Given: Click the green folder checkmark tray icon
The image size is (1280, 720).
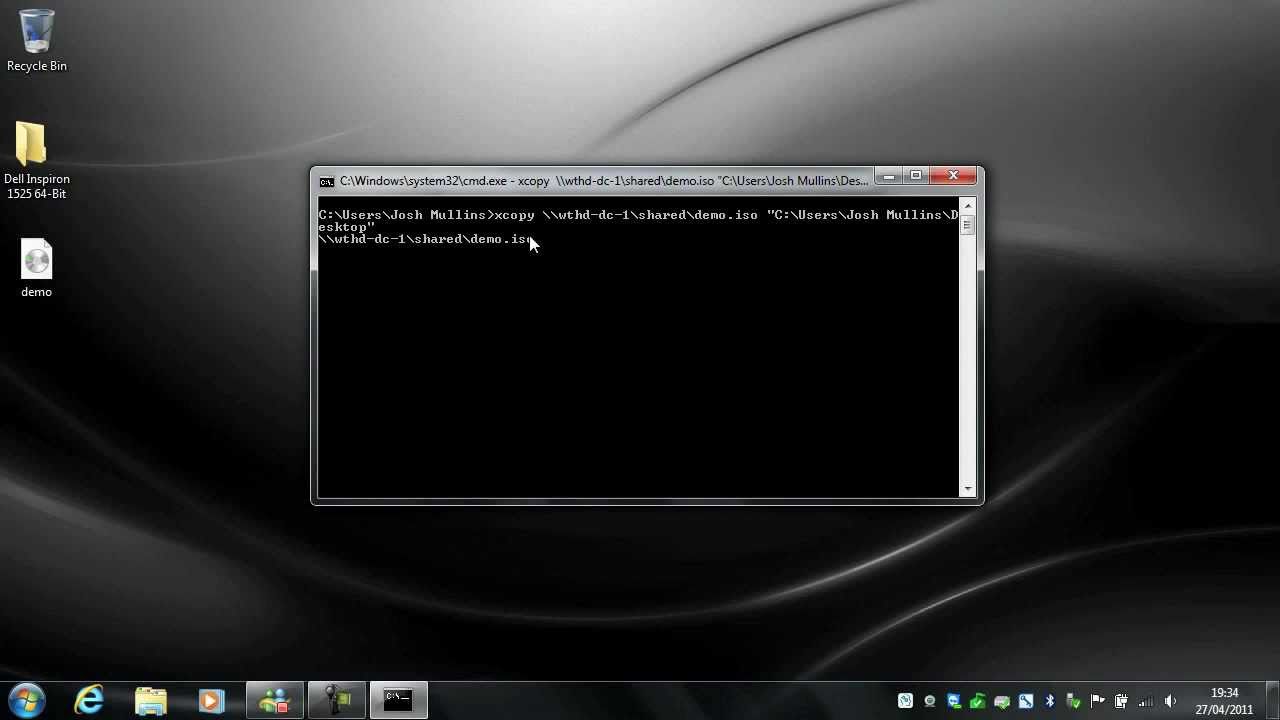Looking at the screenshot, I should point(978,701).
